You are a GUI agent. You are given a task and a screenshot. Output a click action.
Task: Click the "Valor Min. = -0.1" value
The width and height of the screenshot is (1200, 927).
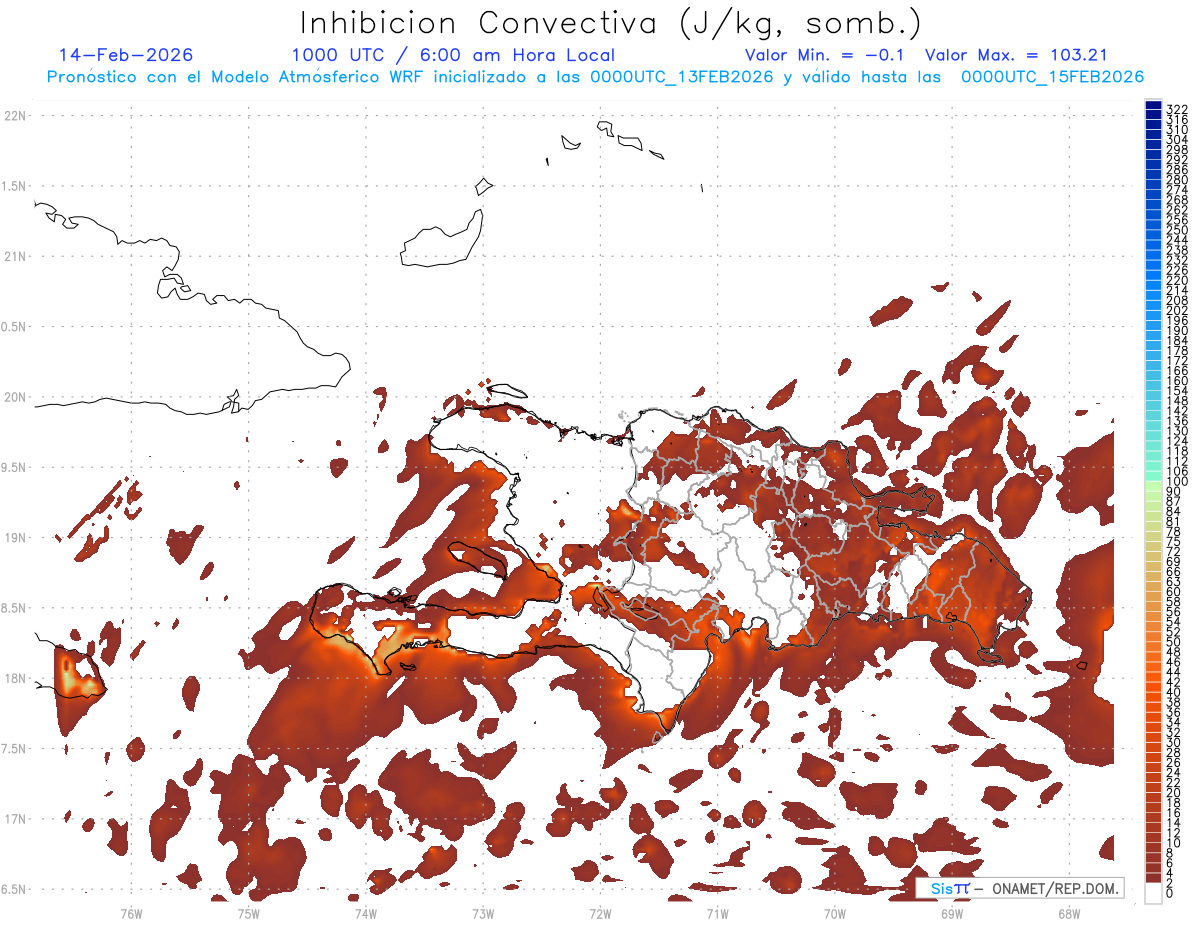point(825,55)
